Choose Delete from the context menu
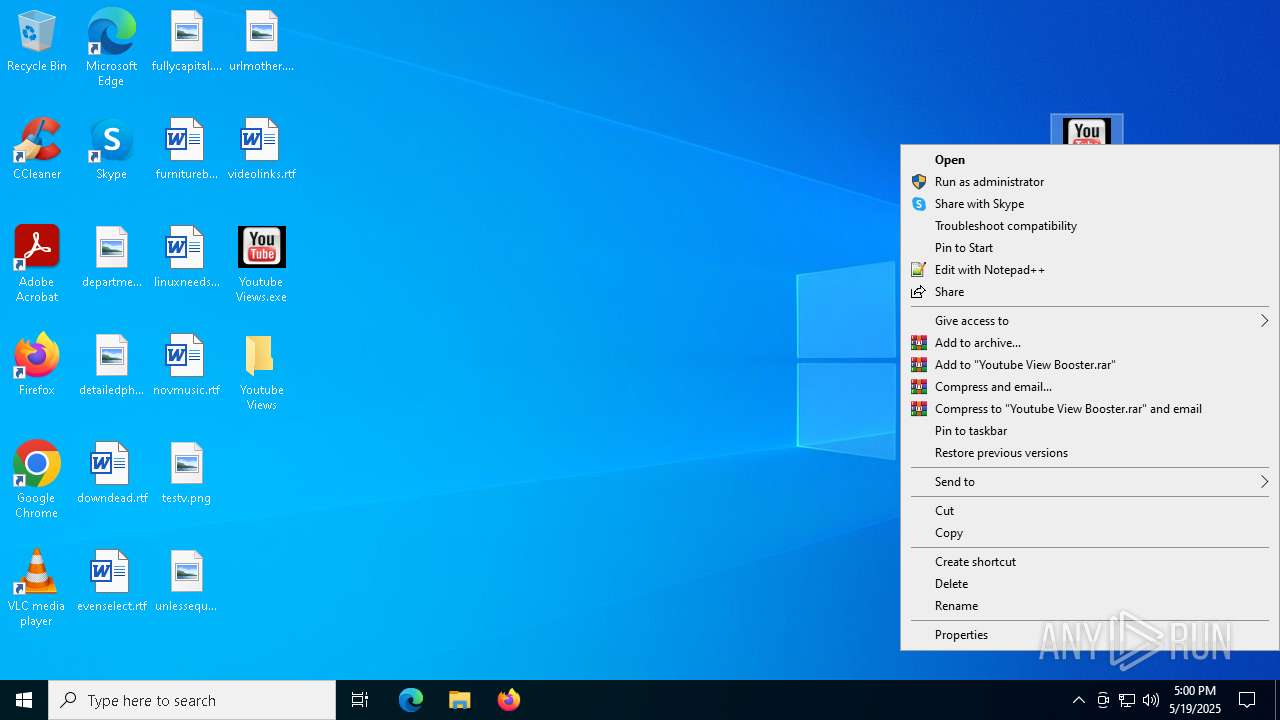This screenshot has width=1280, height=720. pos(1090,584)
